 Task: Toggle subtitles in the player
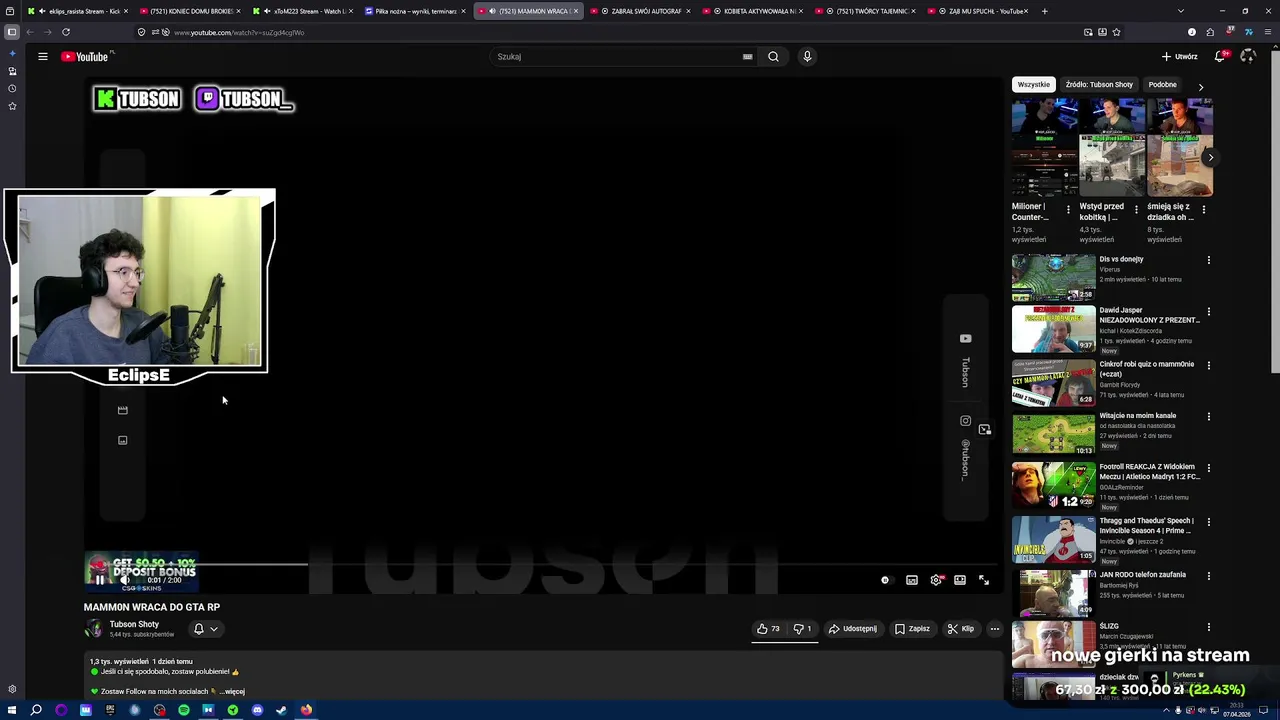click(x=912, y=580)
